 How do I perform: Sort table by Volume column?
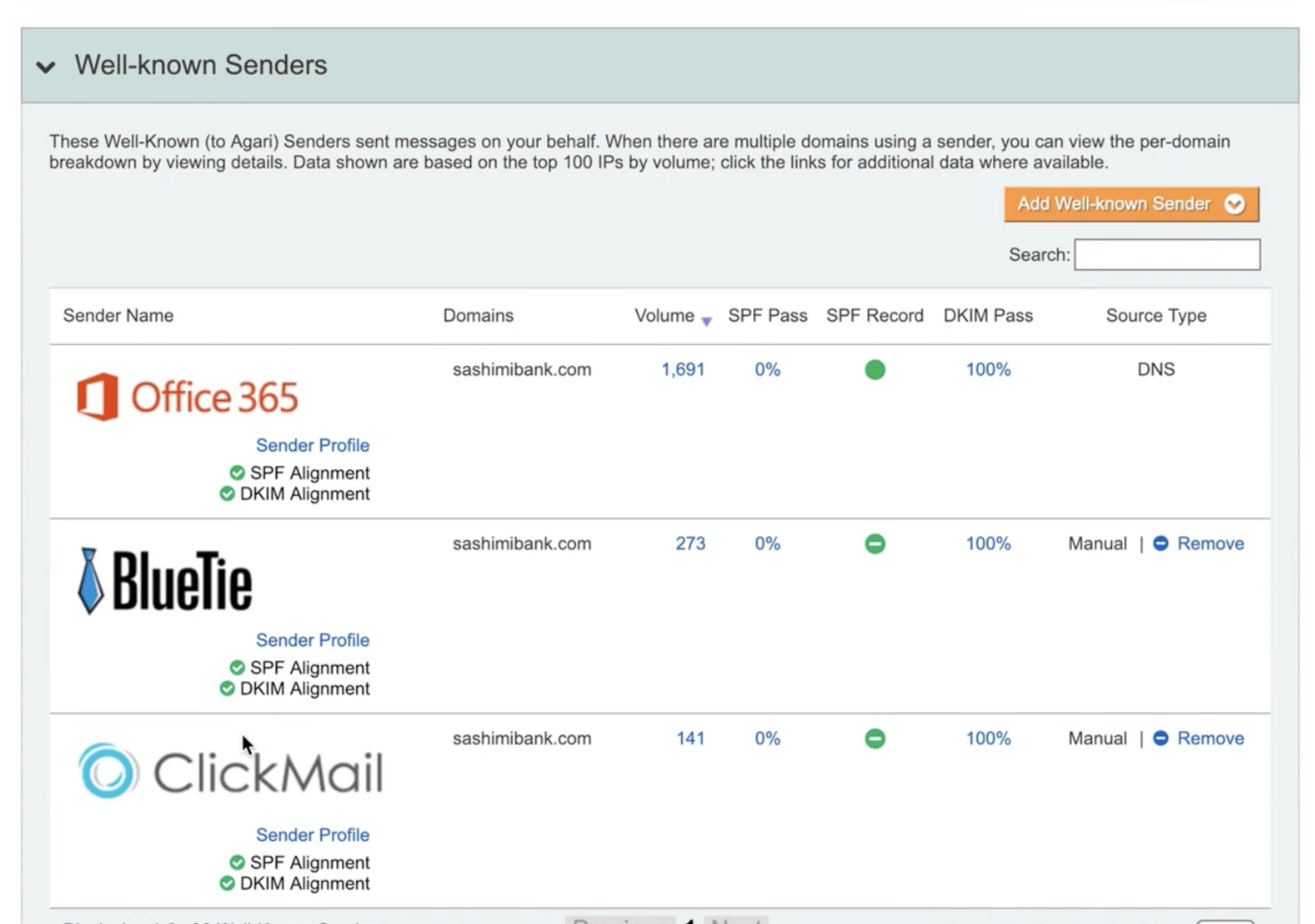(665, 316)
